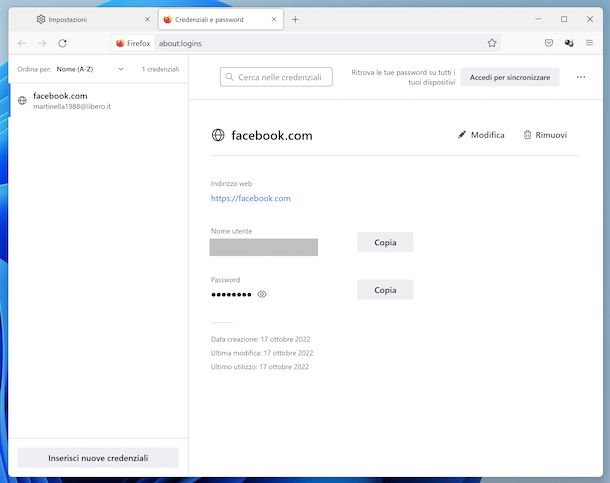Image resolution: width=610 pixels, height=483 pixels.
Task: Click the hidden password dots field
Action: point(231,295)
